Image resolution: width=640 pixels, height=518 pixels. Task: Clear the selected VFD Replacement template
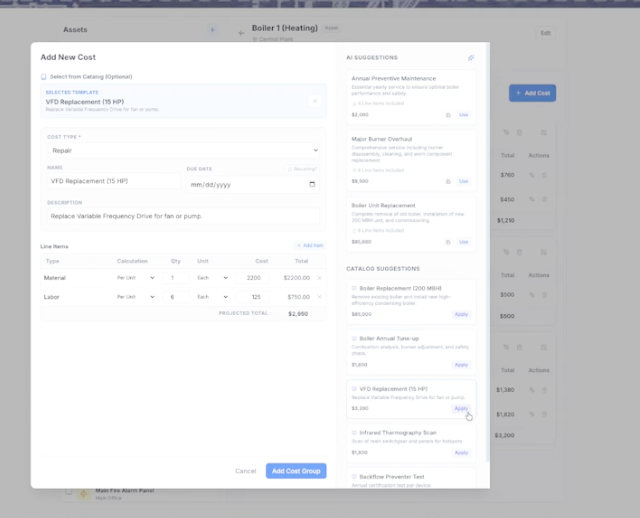314,100
